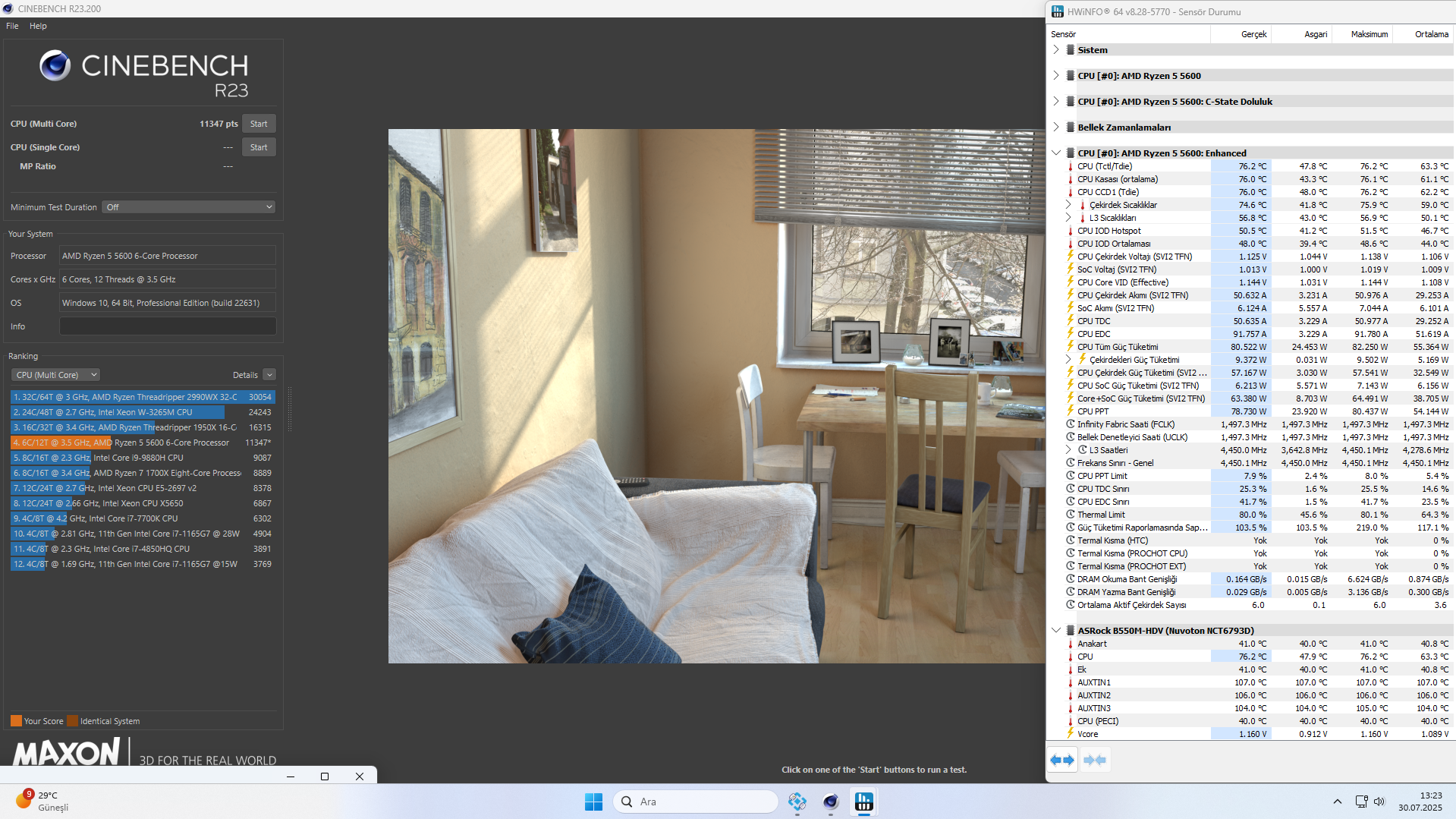Expand the Bellek Zamanlamaları sensor group
The width and height of the screenshot is (1456, 819).
coord(1055,128)
